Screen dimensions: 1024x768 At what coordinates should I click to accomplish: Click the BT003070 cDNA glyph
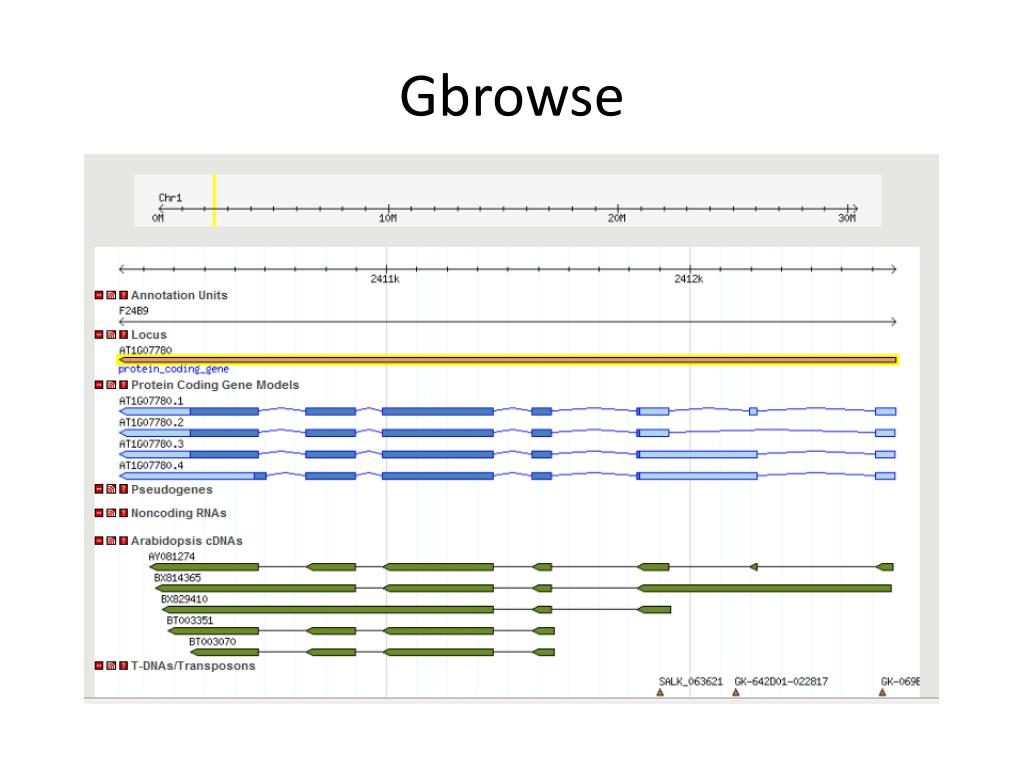point(372,652)
